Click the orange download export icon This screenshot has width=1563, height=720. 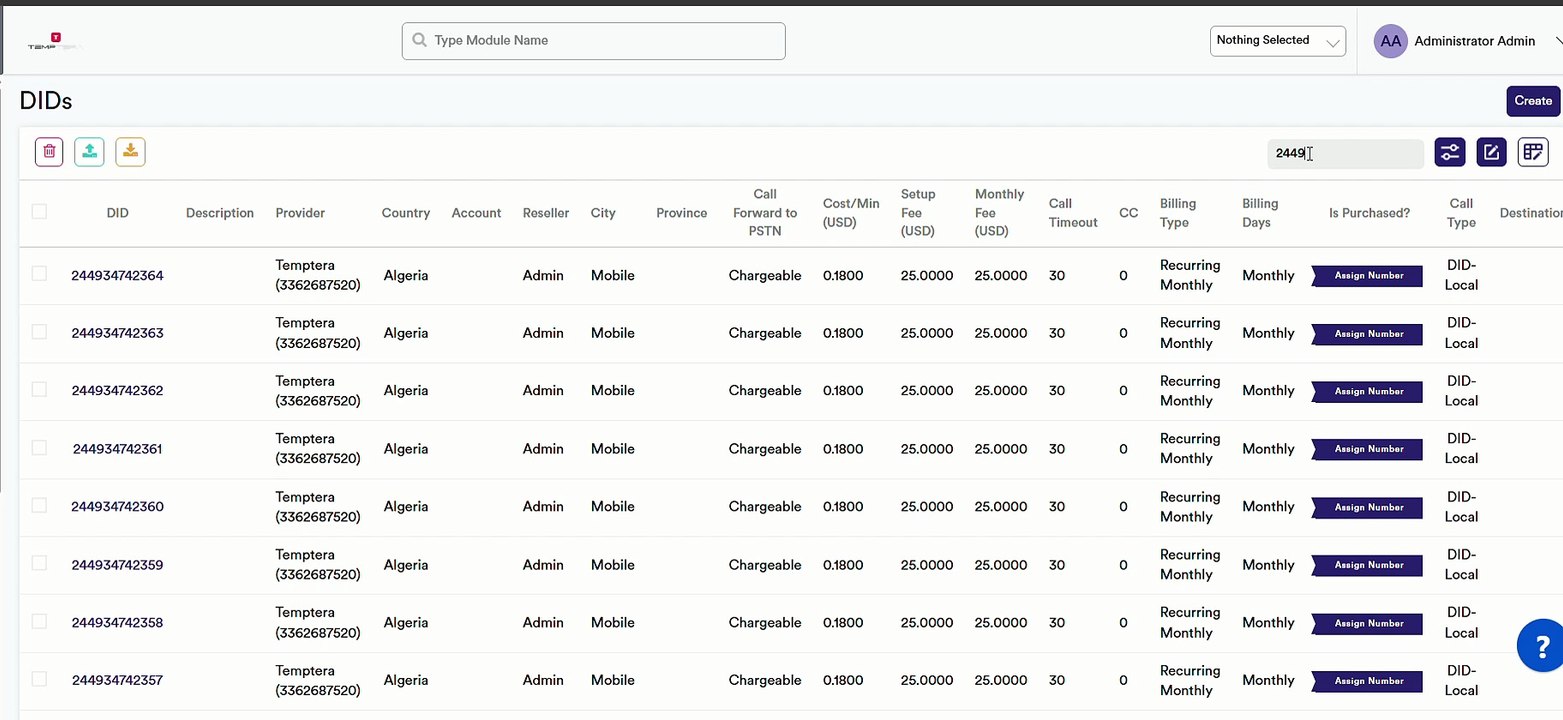click(x=130, y=152)
